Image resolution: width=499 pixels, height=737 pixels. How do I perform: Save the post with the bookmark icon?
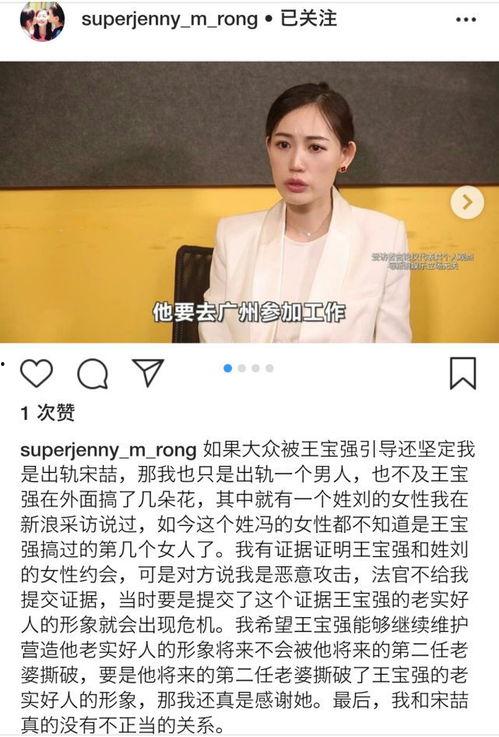(x=463, y=374)
